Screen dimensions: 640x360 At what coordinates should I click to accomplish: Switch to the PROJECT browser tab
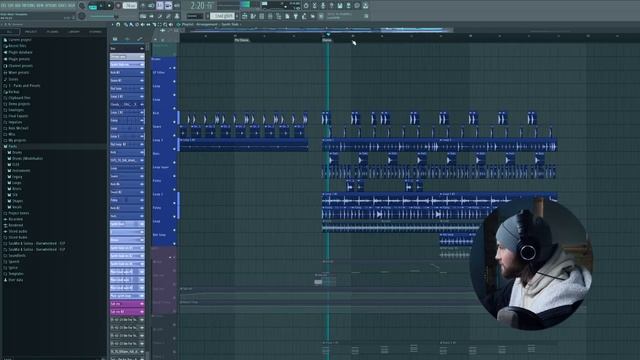tap(31, 31)
